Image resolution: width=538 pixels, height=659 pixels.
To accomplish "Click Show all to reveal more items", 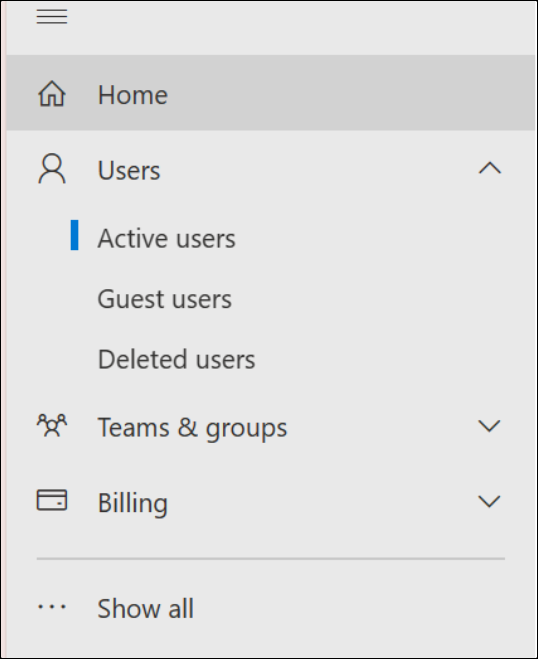I will (x=145, y=608).
